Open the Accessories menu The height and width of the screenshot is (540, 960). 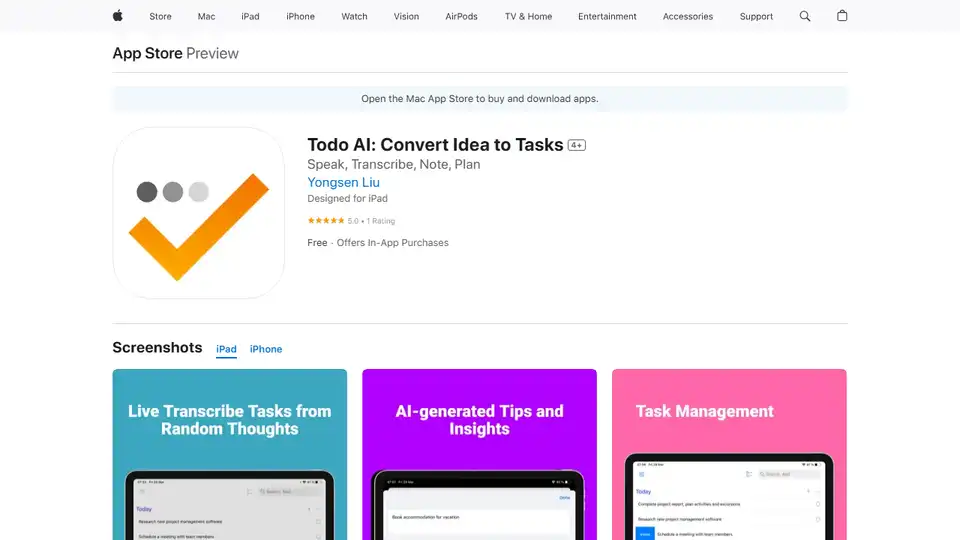[688, 17]
